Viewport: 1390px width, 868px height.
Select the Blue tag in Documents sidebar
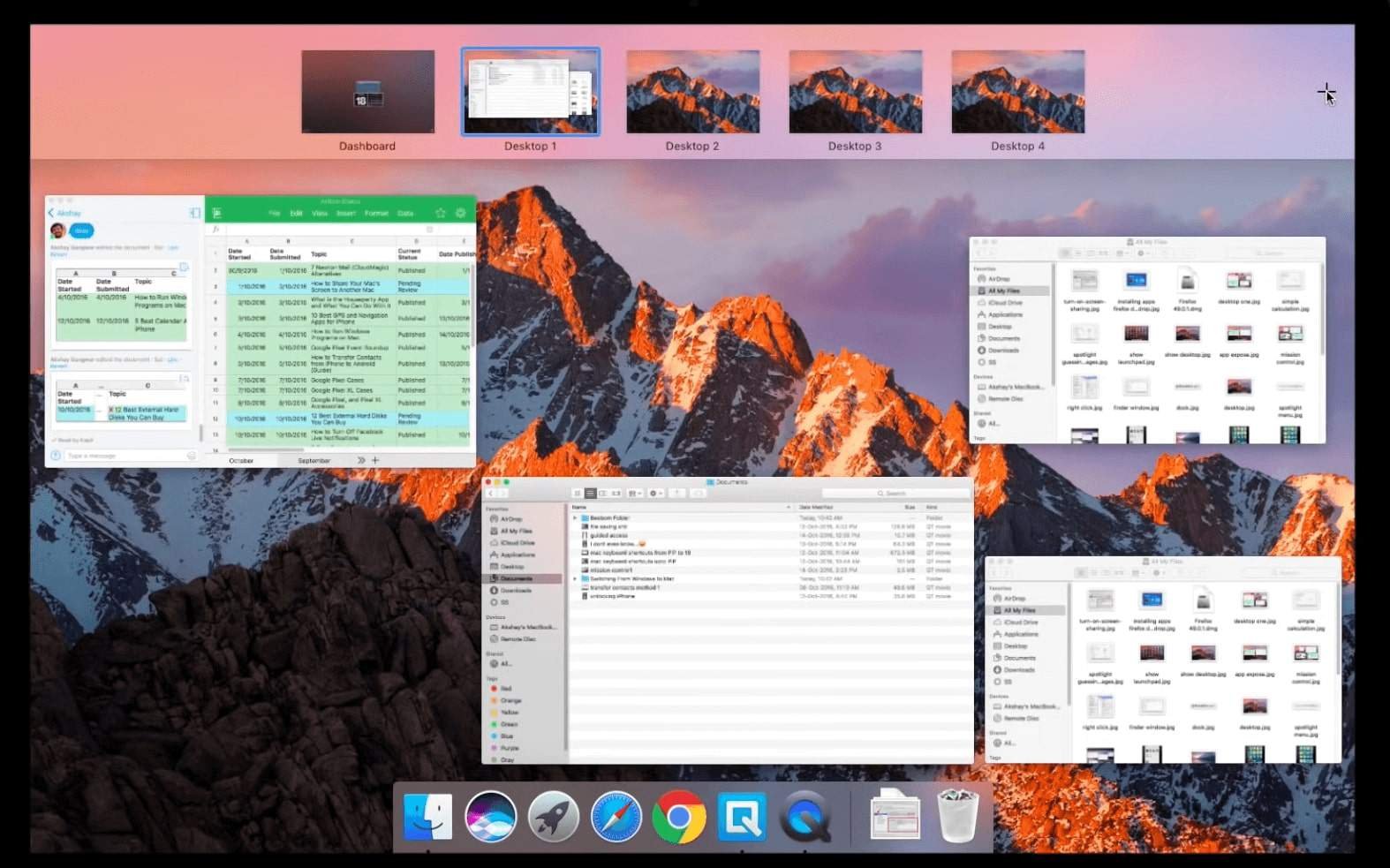tap(502, 736)
